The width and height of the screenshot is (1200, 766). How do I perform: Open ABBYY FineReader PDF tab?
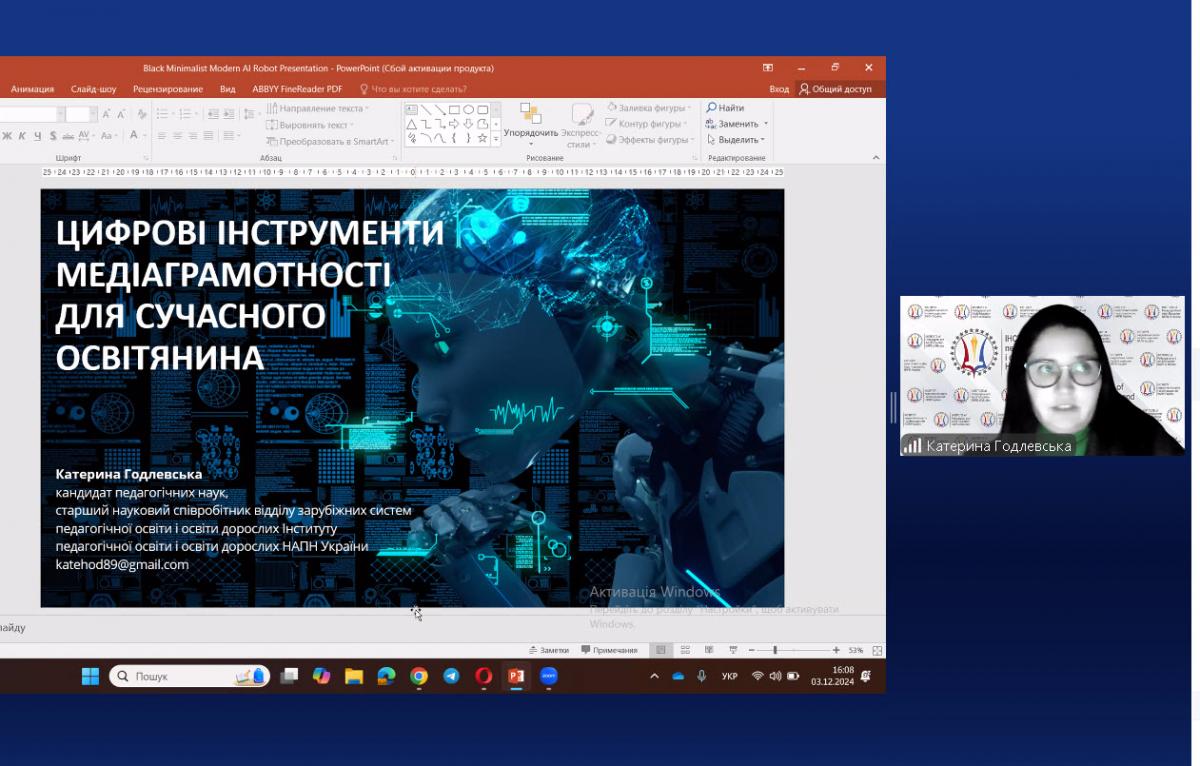pos(297,89)
